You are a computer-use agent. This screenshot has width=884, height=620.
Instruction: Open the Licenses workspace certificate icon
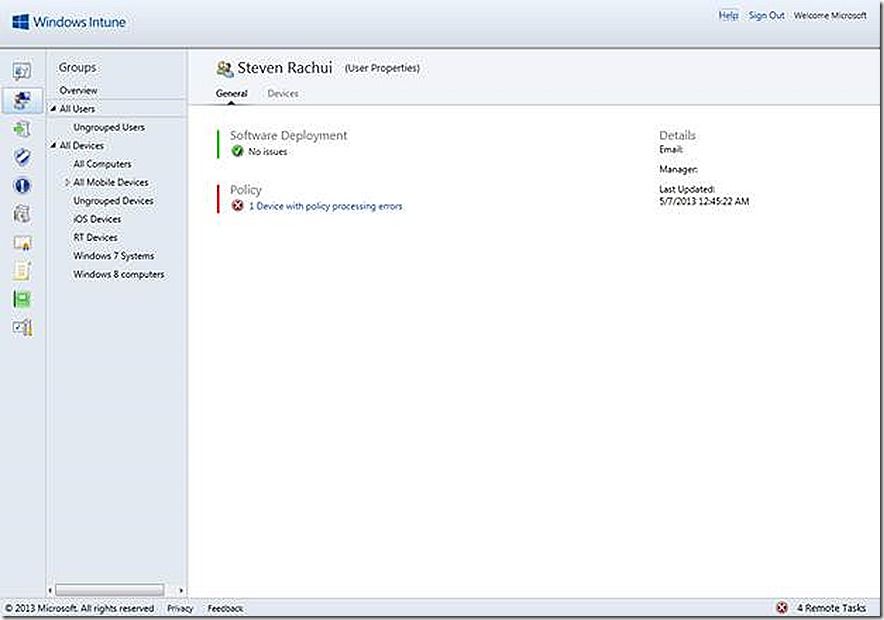coord(22,242)
